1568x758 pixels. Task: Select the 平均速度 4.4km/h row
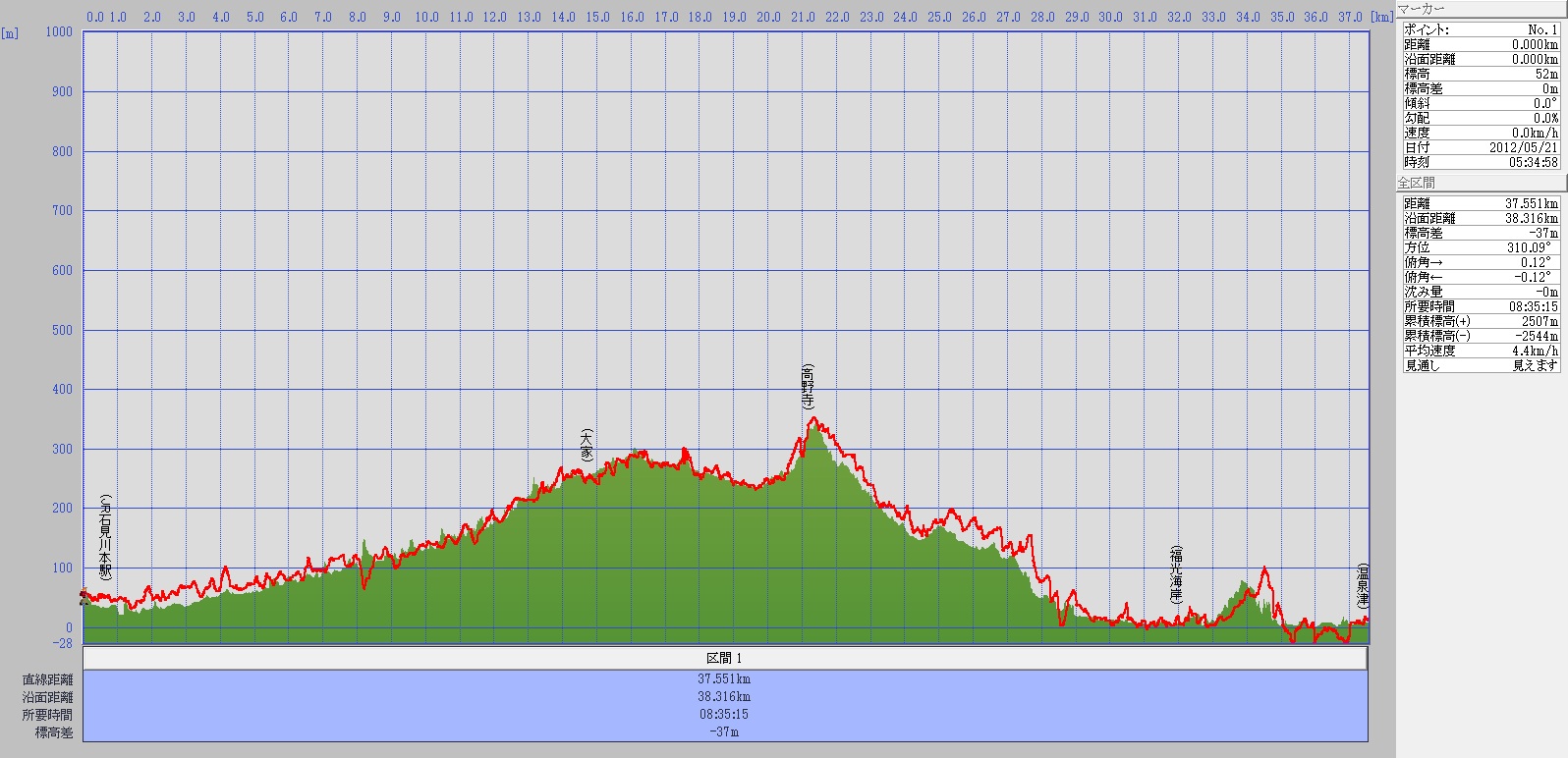(1481, 351)
